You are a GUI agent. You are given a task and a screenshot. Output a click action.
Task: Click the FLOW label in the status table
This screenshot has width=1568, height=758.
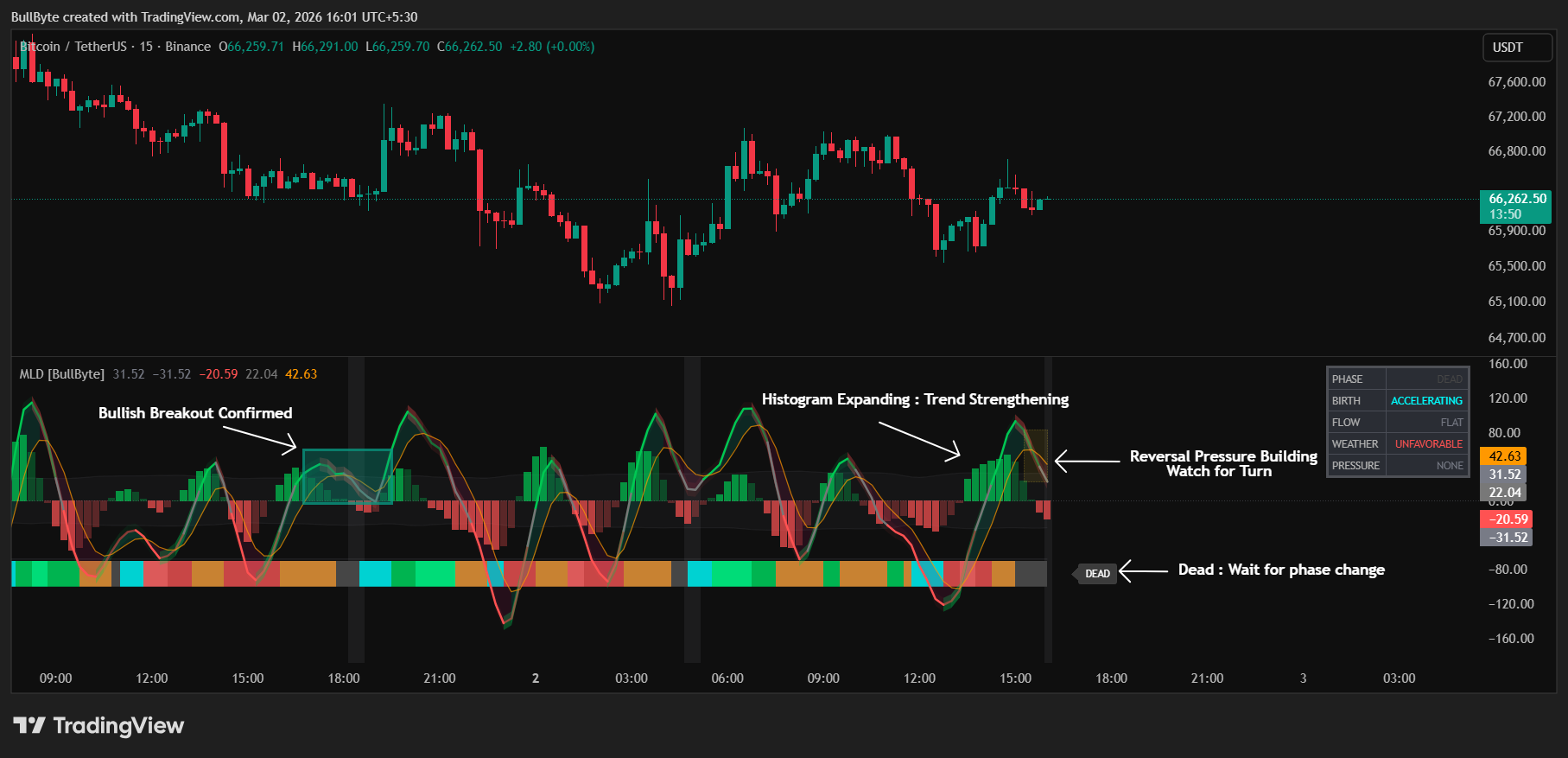1346,423
